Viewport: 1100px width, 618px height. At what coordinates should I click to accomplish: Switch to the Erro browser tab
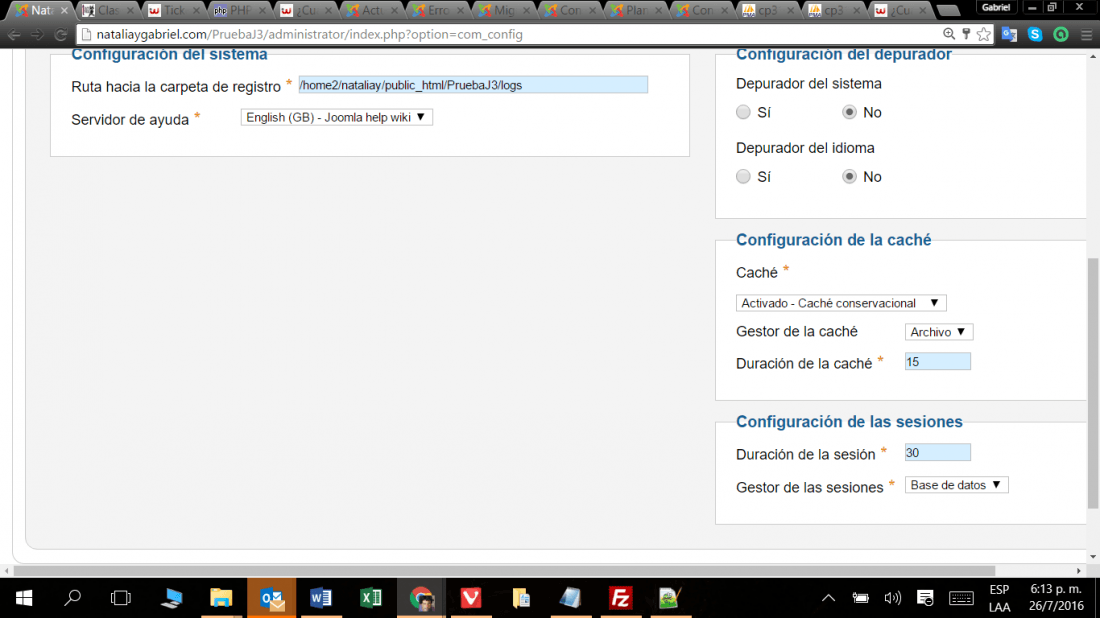click(438, 11)
